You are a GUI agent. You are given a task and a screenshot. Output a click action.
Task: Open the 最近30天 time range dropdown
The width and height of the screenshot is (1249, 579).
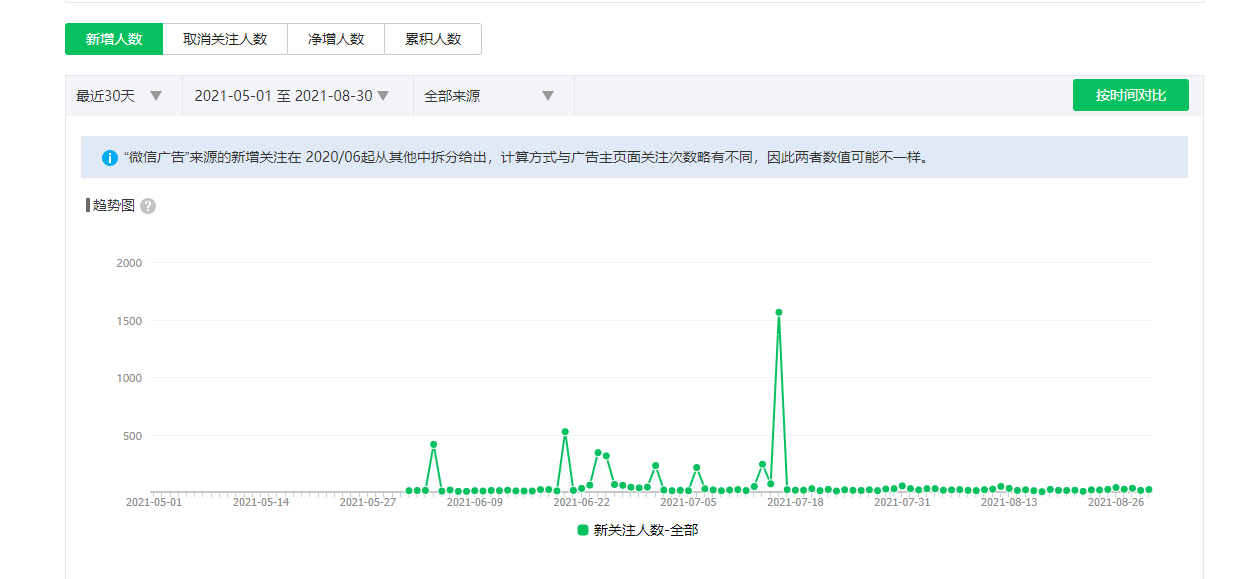(x=118, y=96)
